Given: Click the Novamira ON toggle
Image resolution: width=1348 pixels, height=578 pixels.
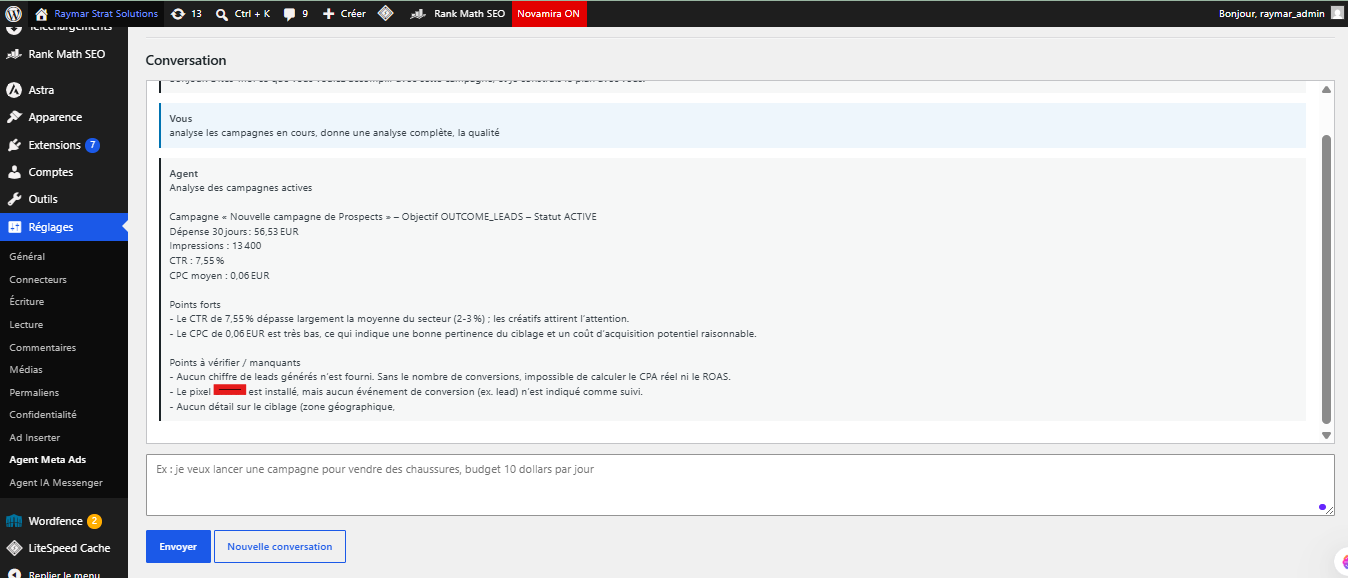Looking at the screenshot, I should pos(548,14).
